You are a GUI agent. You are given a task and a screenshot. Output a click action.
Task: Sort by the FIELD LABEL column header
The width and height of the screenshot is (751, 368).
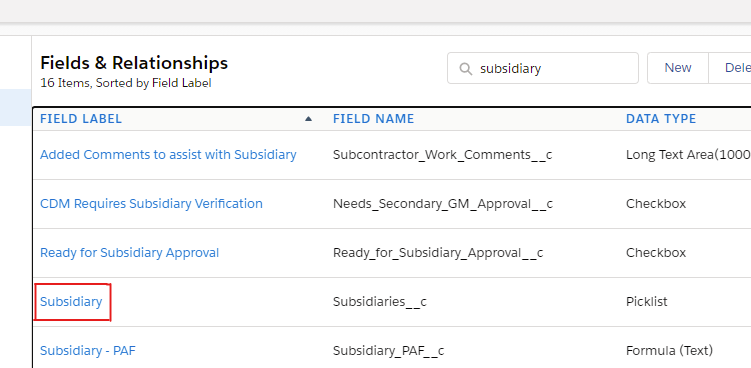point(81,119)
